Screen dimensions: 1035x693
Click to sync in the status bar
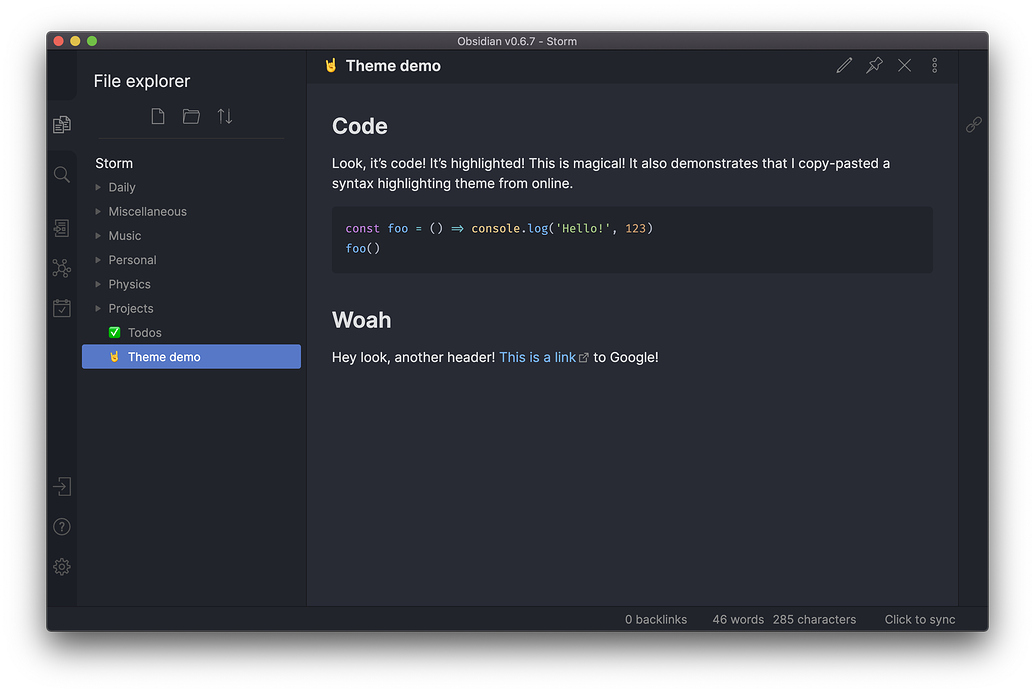(919, 619)
